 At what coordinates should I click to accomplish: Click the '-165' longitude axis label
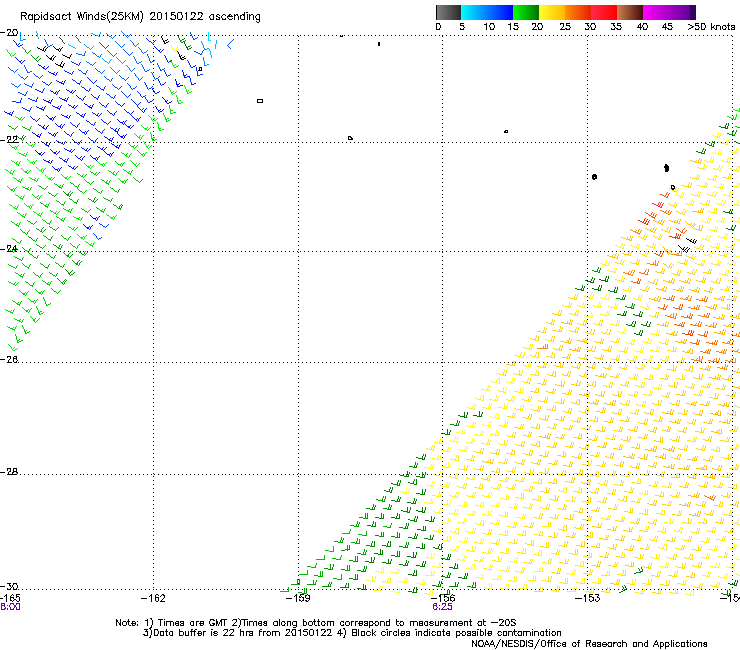click(10, 598)
